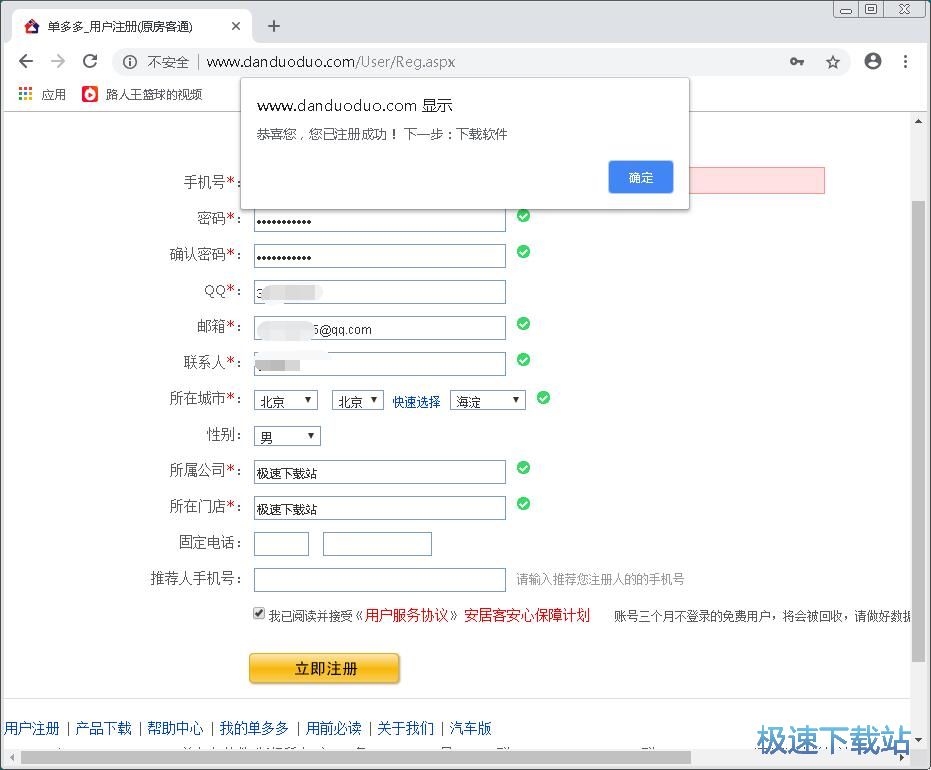This screenshot has width=931, height=770.
Task: Click the green check beside 联系人
Action: click(523, 360)
